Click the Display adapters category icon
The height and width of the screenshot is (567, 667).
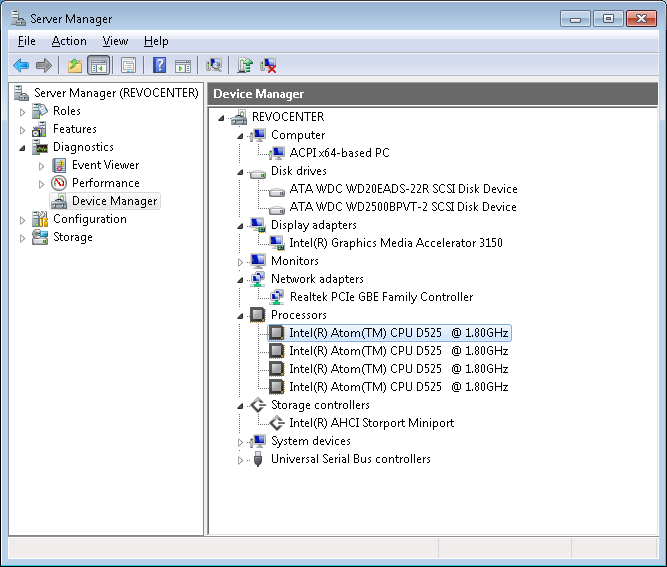(x=258, y=225)
